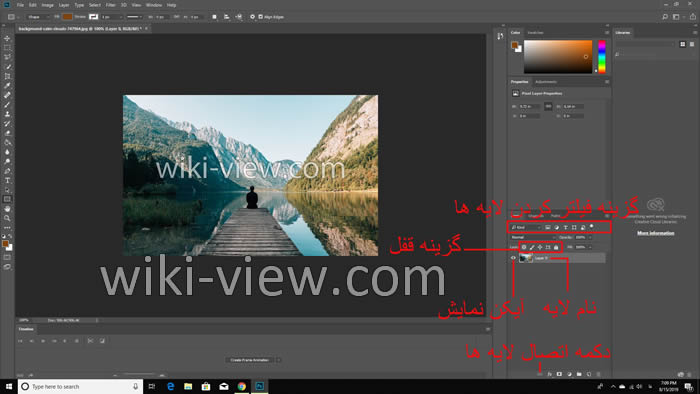Add a layer style with fx icon
The width and height of the screenshot is (700, 394).
pyautogui.click(x=550, y=374)
